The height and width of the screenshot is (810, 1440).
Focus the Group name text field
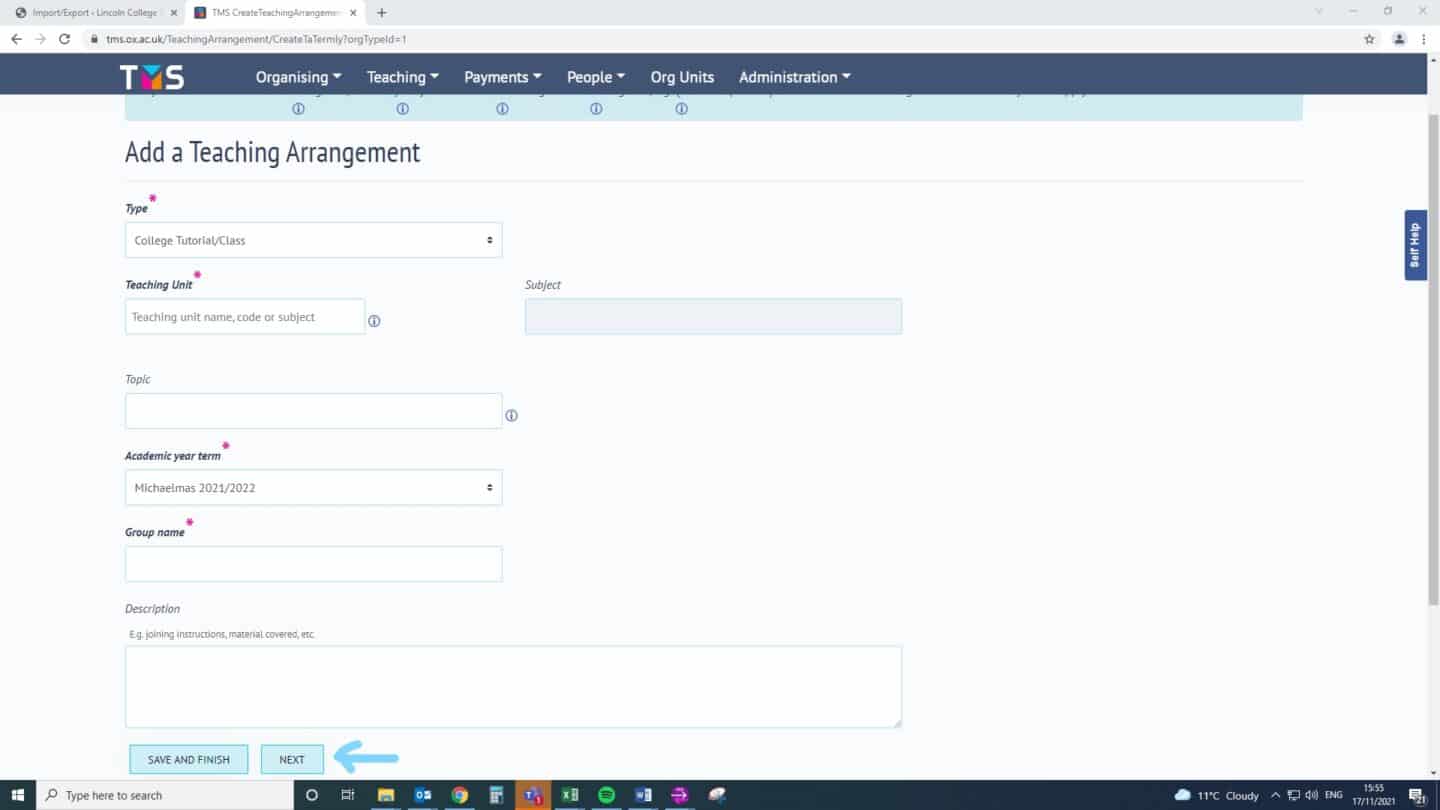[x=313, y=564]
